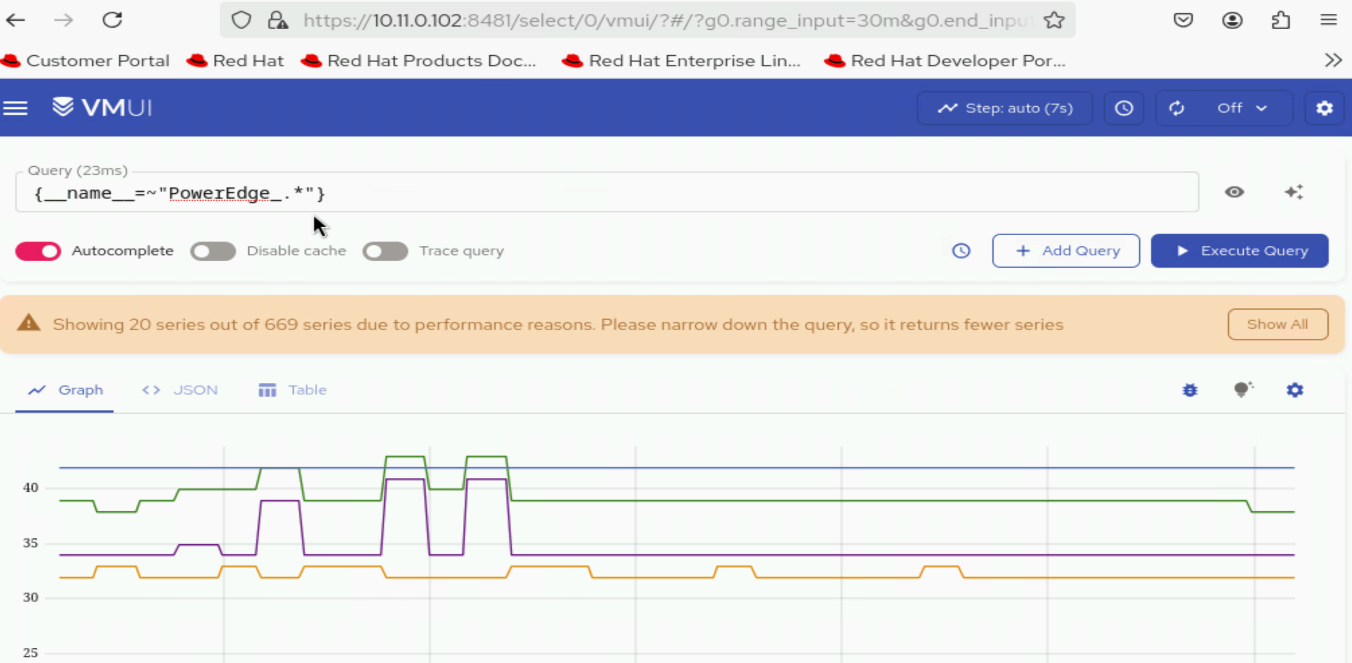
Task: Click the lock connection security icon
Action: coord(277,20)
